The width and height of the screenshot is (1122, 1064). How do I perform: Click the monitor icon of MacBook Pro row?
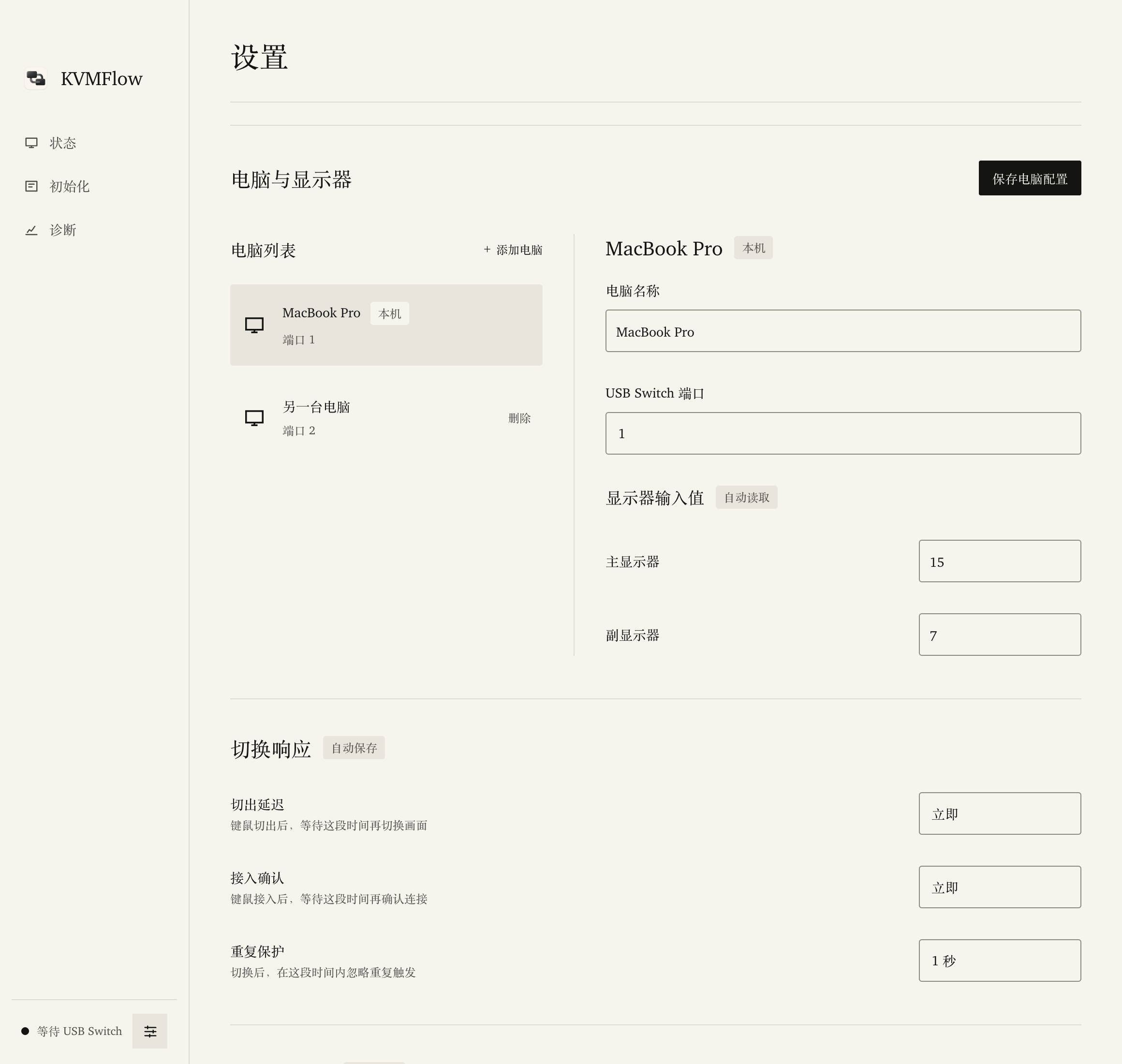[254, 325]
